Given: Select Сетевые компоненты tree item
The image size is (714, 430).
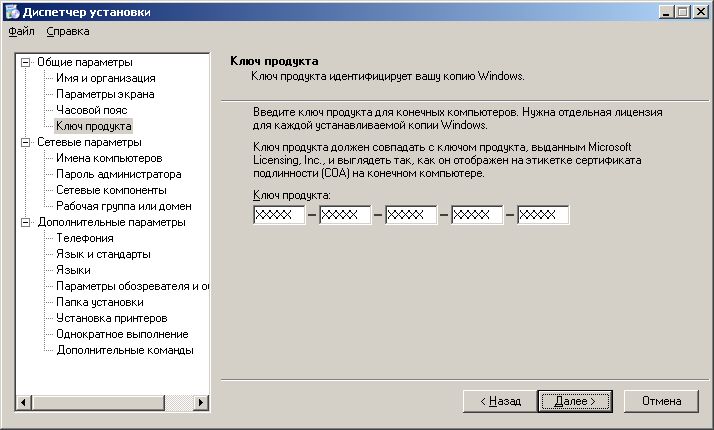Looking at the screenshot, I should click(x=111, y=190).
